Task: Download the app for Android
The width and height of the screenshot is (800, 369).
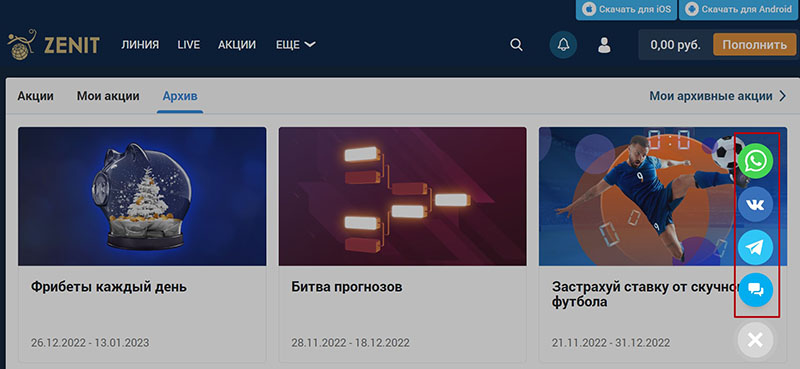Action: pos(739,9)
